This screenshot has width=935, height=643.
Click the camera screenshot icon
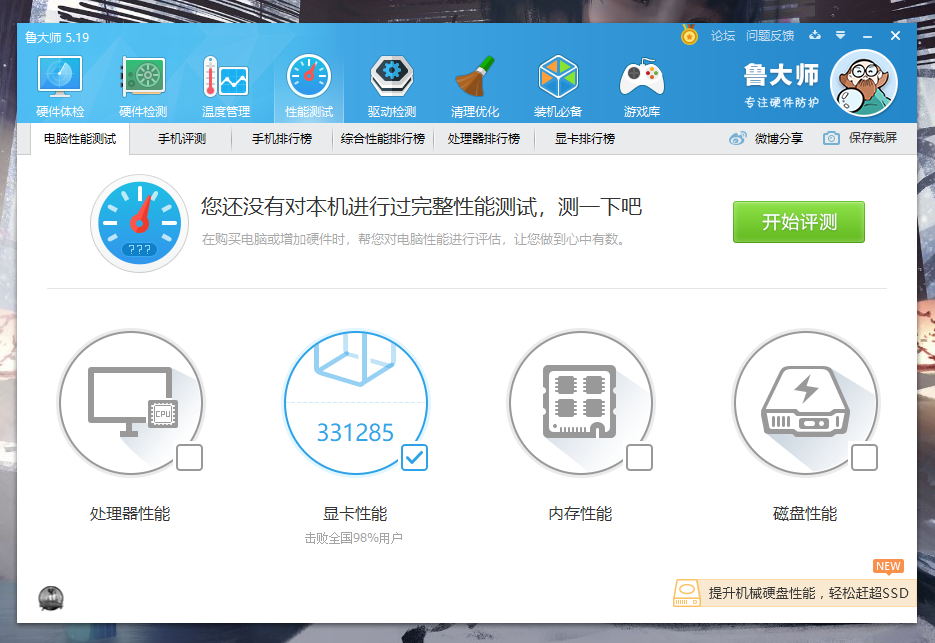(831, 138)
